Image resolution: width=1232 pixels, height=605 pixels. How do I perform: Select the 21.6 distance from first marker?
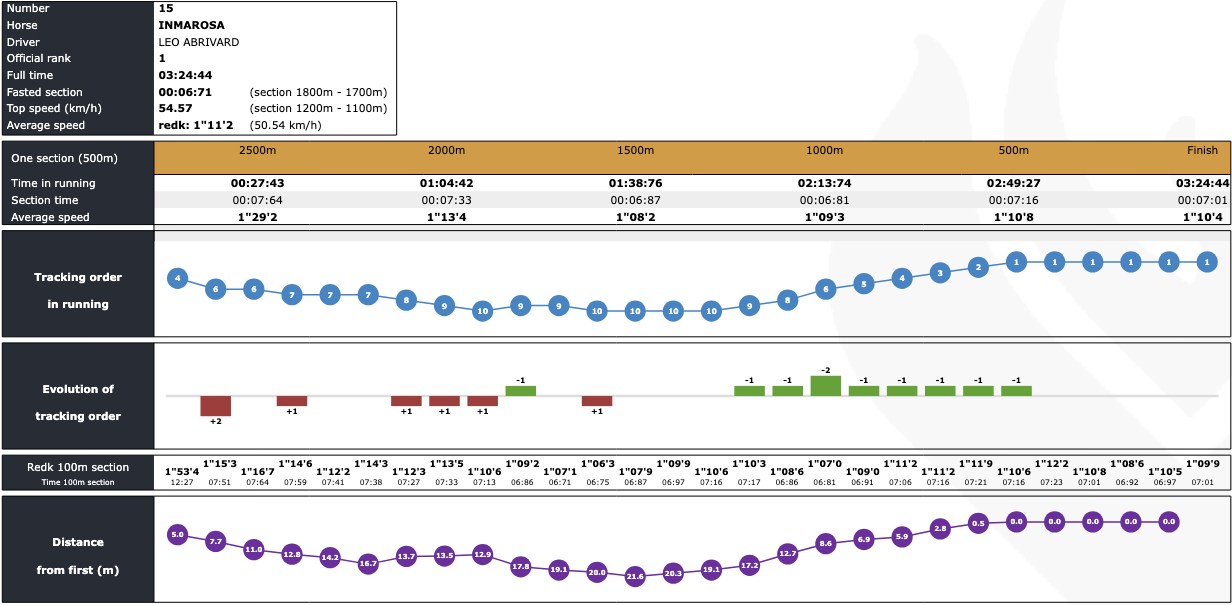coord(634,577)
